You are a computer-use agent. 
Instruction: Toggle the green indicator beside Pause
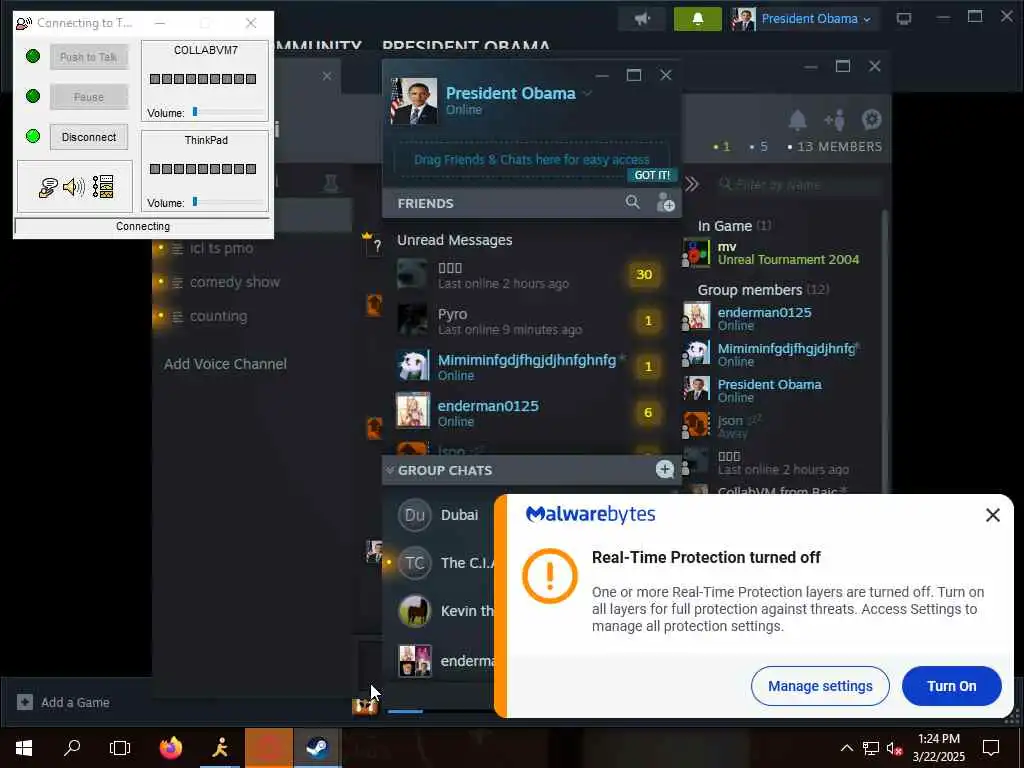click(33, 96)
